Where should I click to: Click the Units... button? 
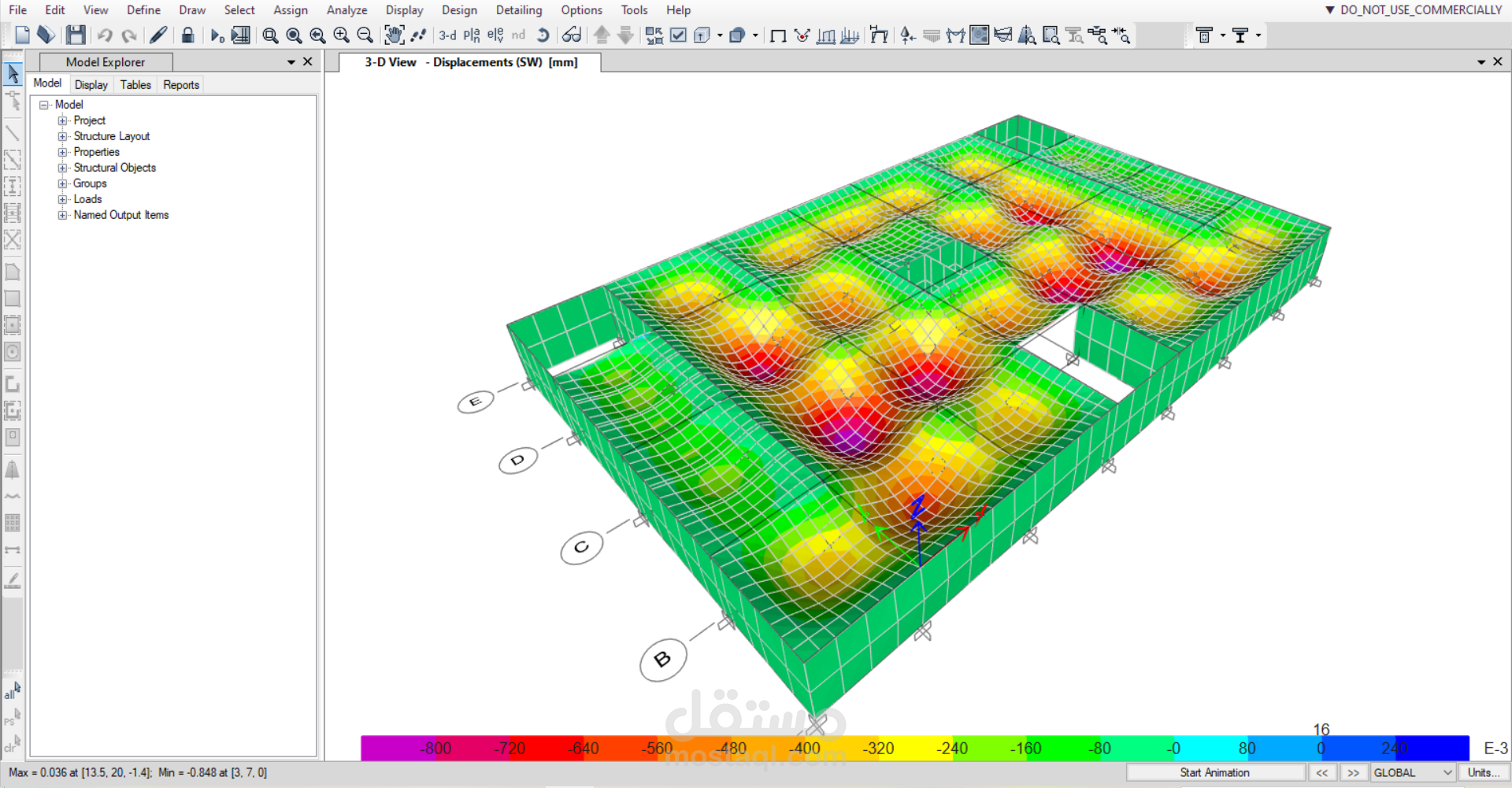[1483, 773]
